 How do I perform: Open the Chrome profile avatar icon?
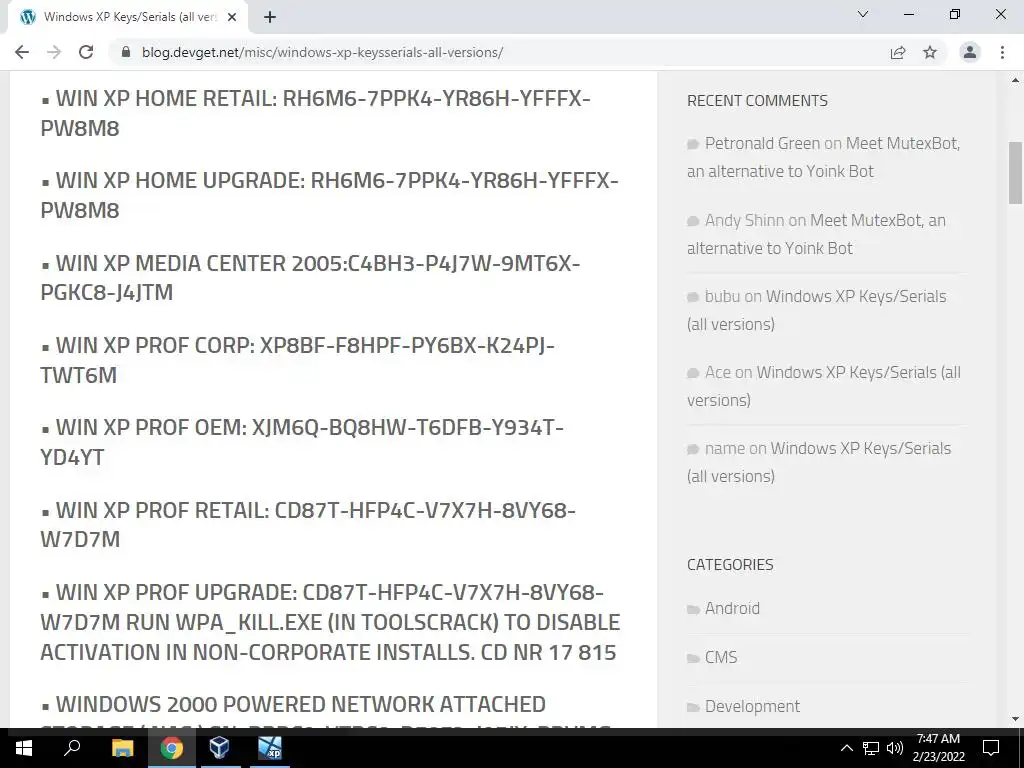(970, 52)
